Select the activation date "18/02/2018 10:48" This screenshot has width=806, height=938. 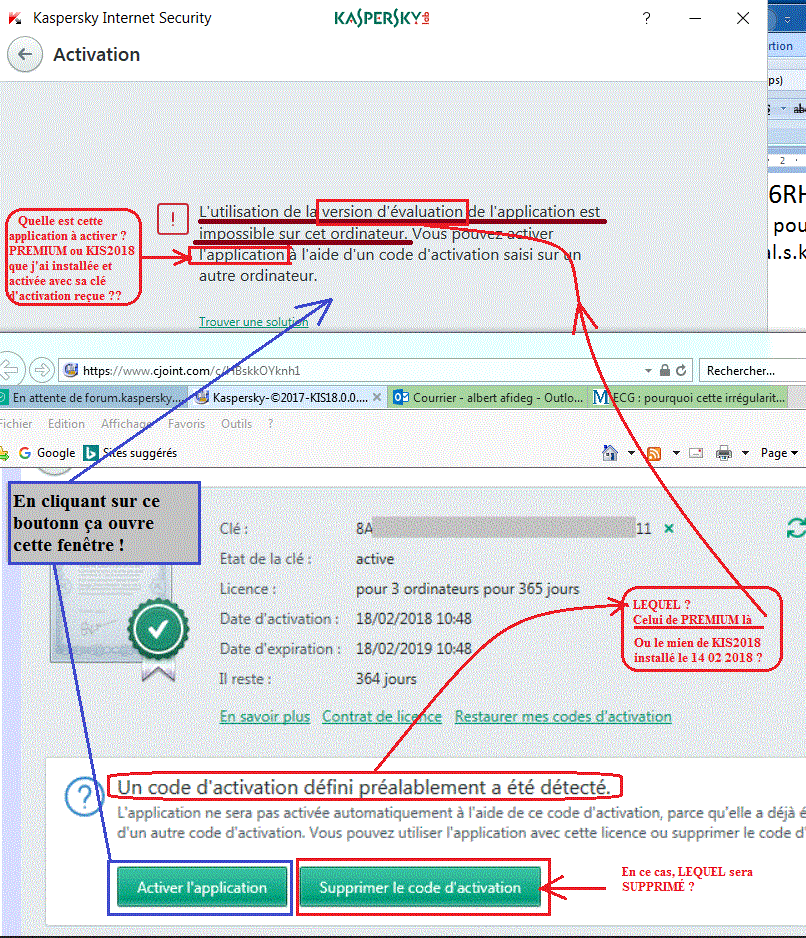point(413,619)
